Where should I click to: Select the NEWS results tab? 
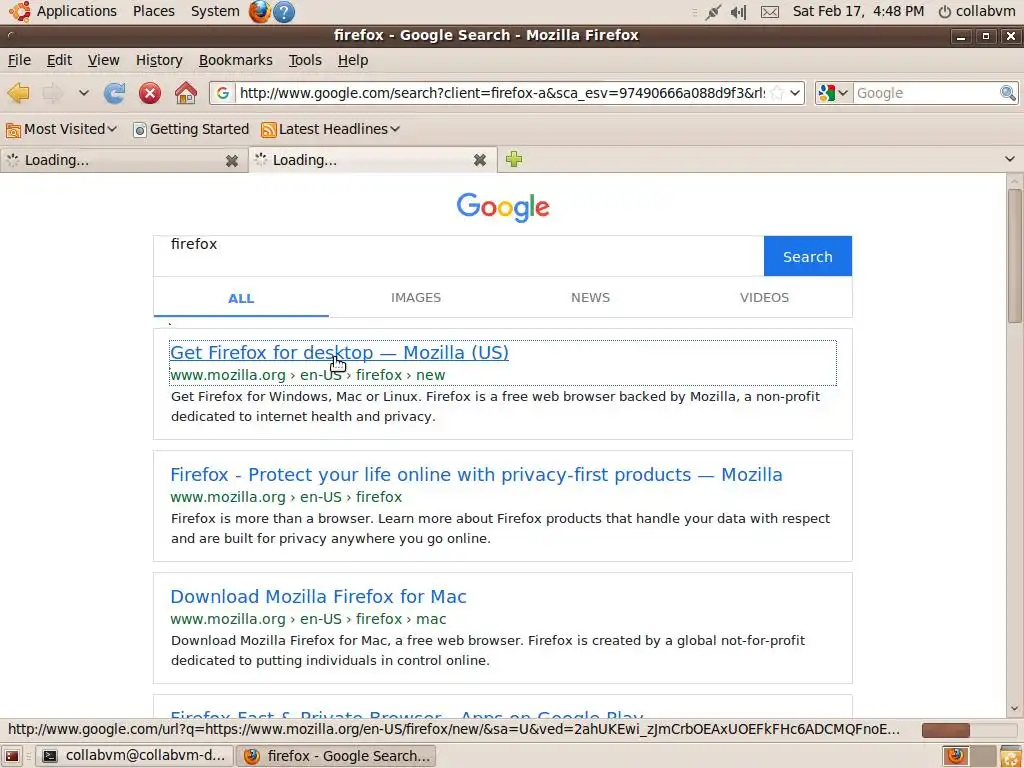(x=590, y=298)
